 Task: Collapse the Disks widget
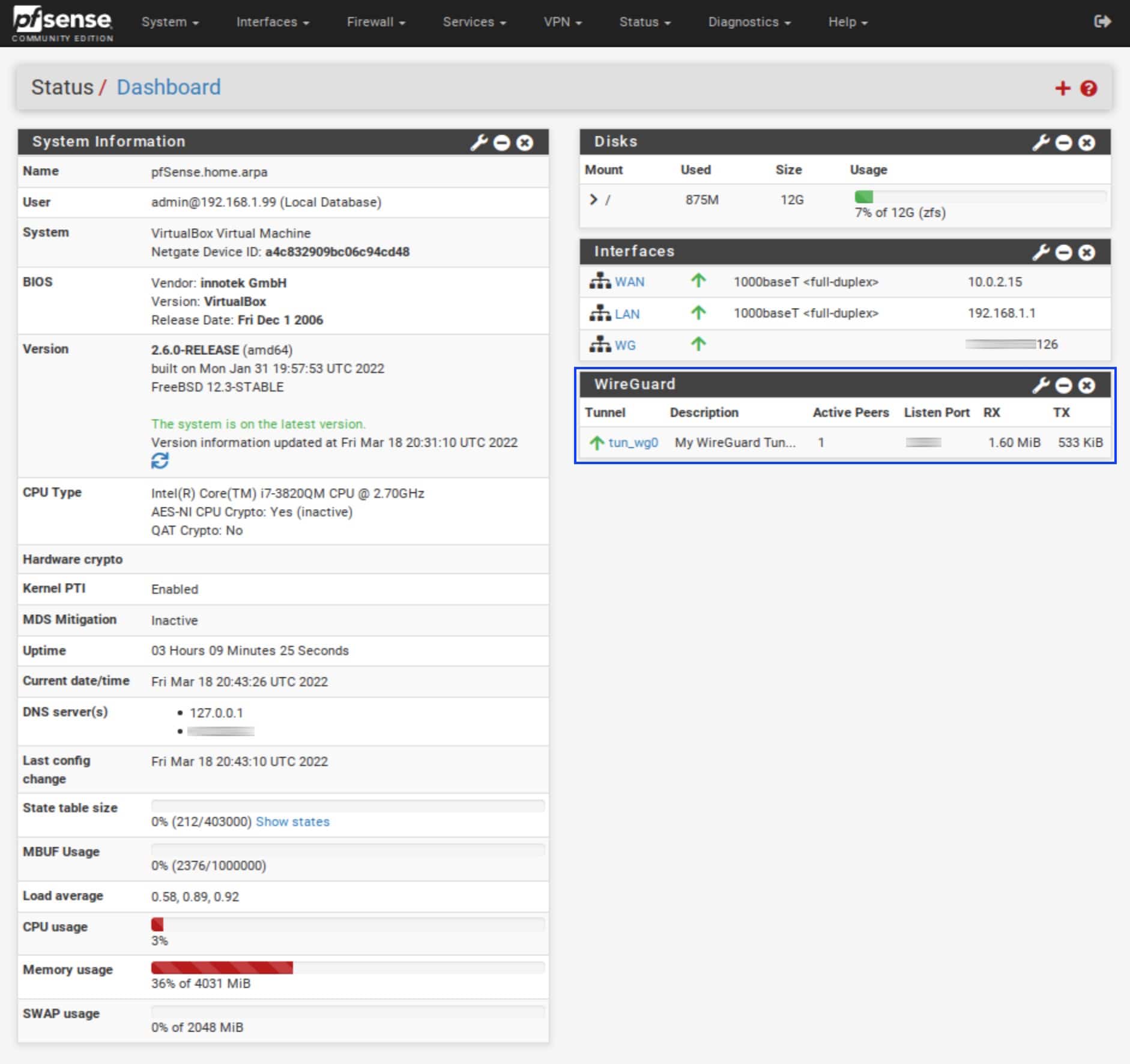1063,143
